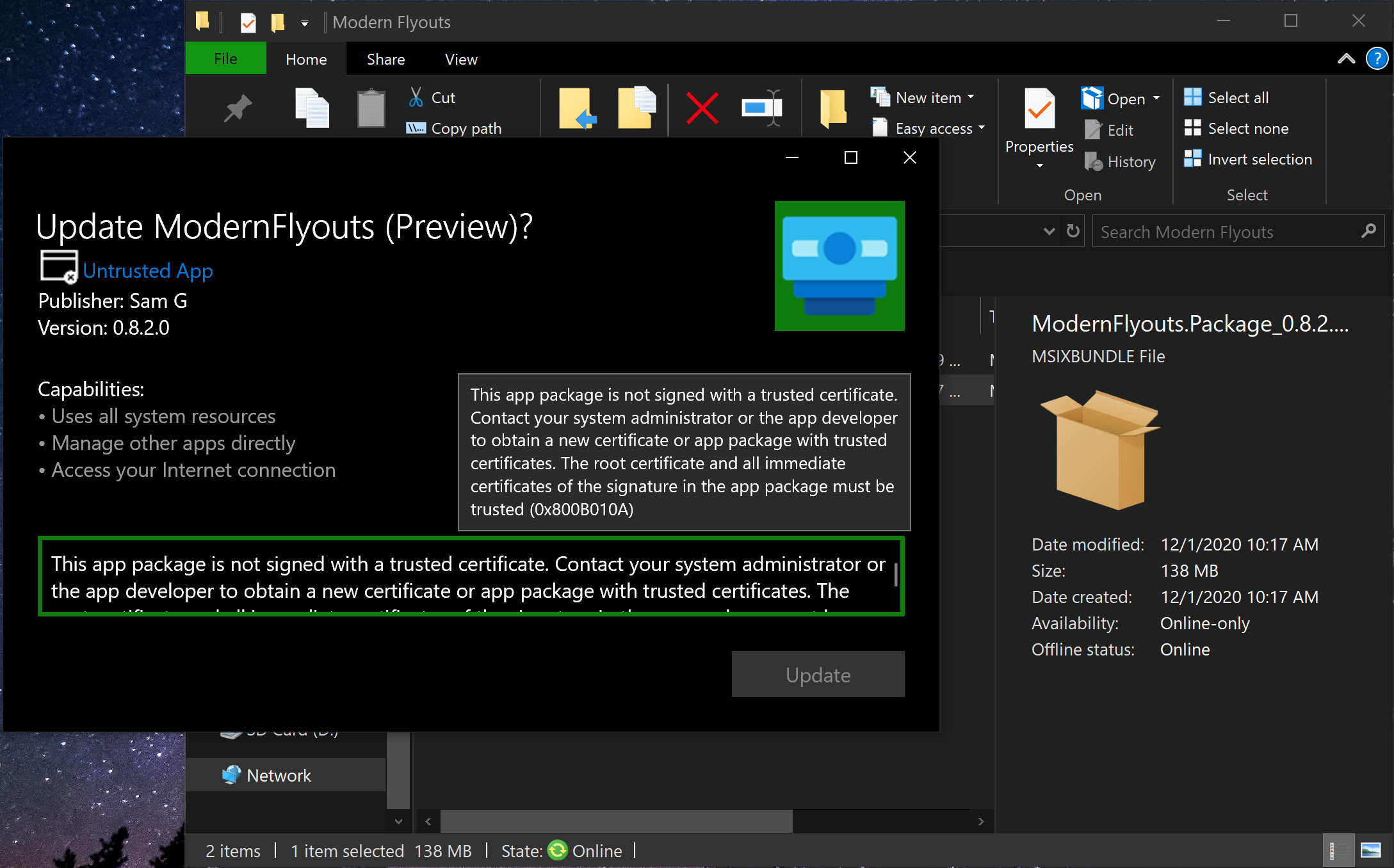Viewport: 1394px width, 868px height.
Task: Click the Network icon in navigation pane
Action: [231, 775]
